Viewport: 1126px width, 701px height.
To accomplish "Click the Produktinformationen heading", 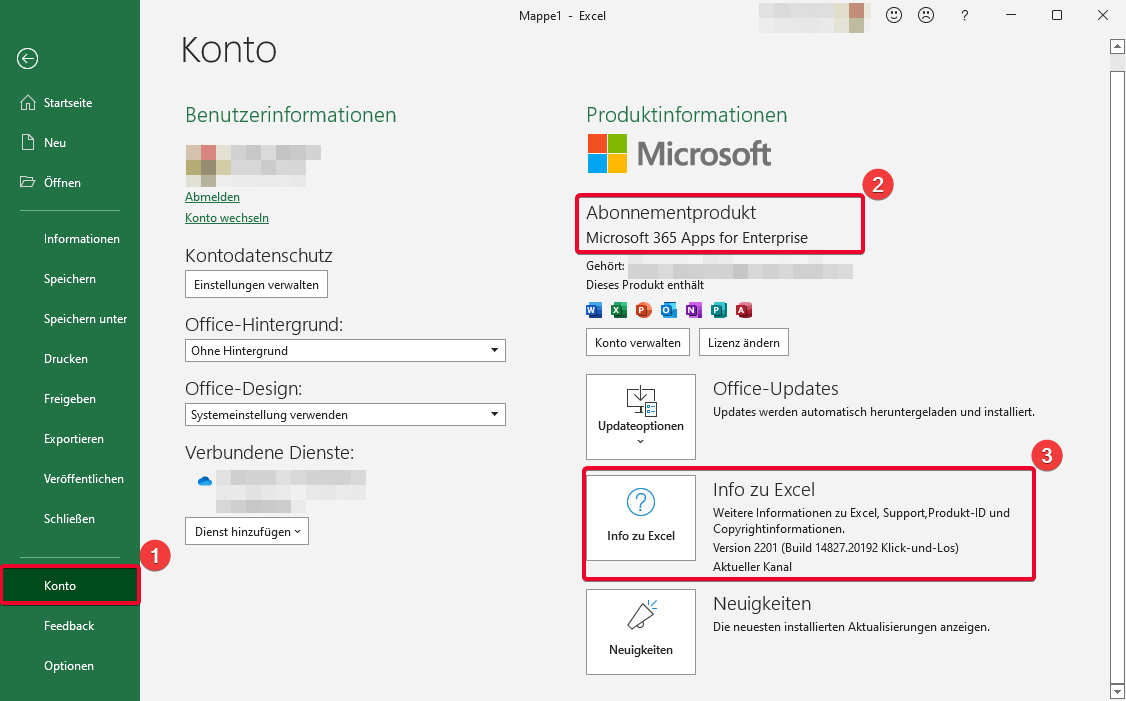I will click(x=687, y=115).
